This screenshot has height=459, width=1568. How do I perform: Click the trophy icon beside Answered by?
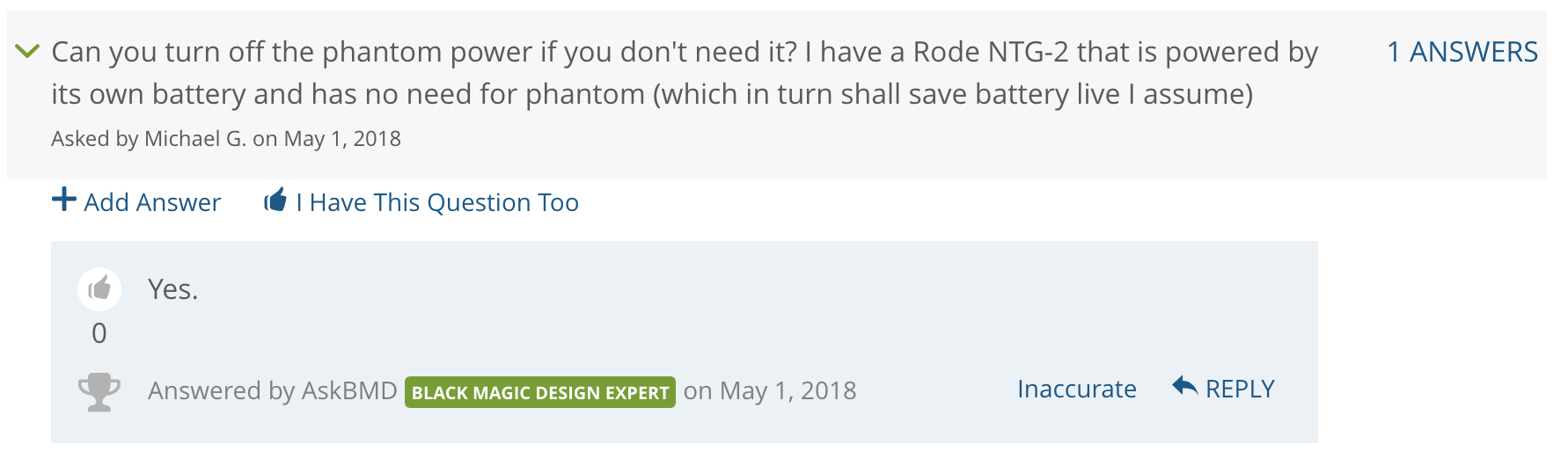point(99,392)
